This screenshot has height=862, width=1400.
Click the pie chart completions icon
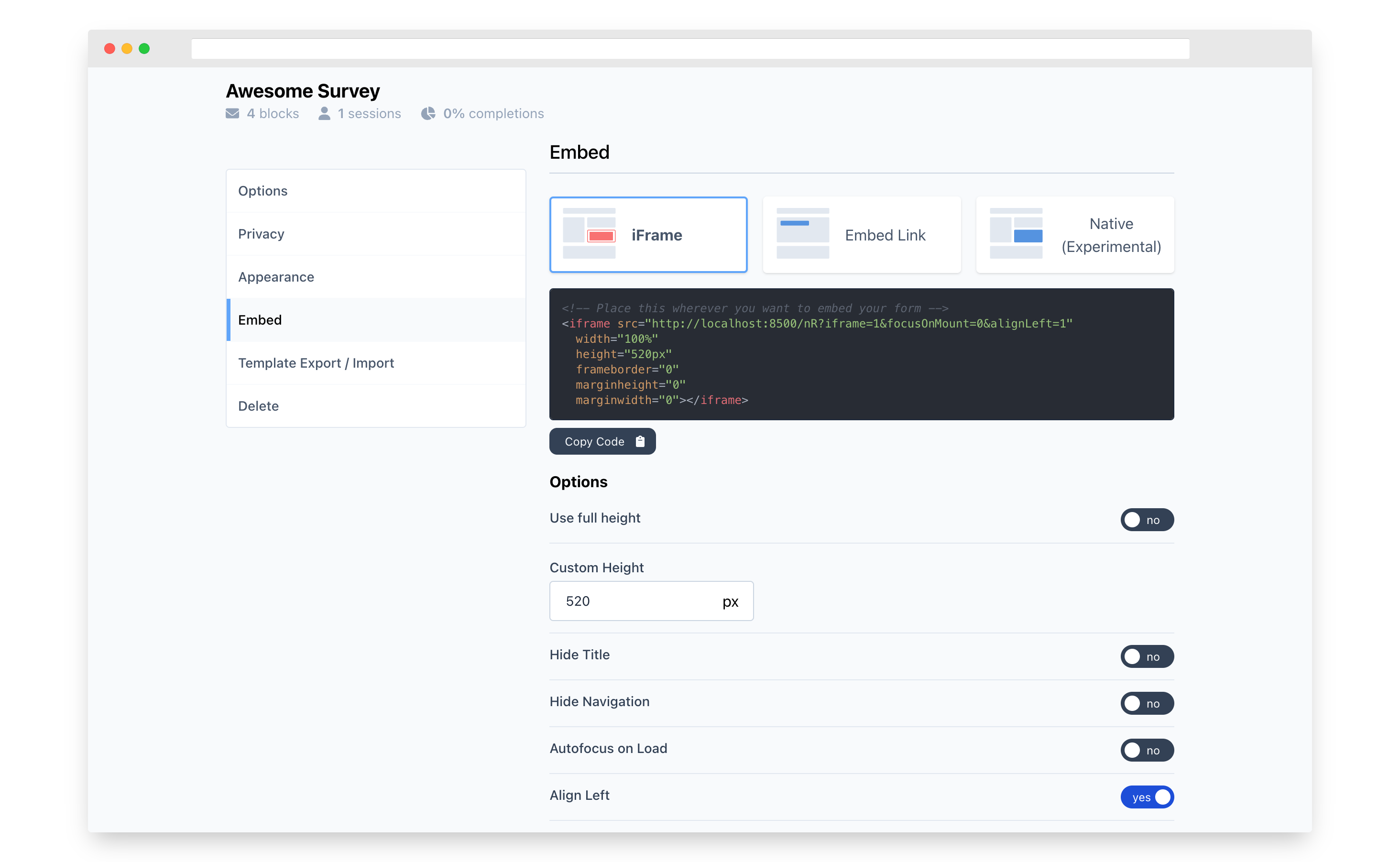click(428, 113)
